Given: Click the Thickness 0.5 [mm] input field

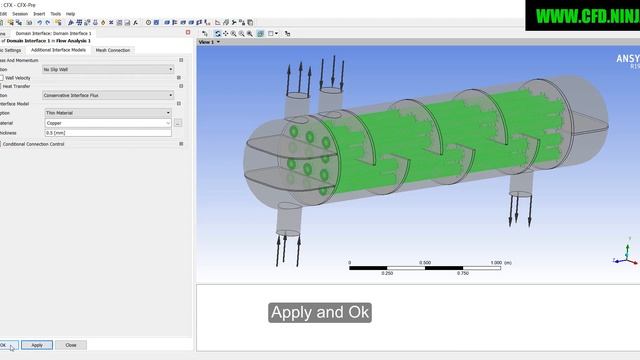Looking at the screenshot, I should point(108,133).
